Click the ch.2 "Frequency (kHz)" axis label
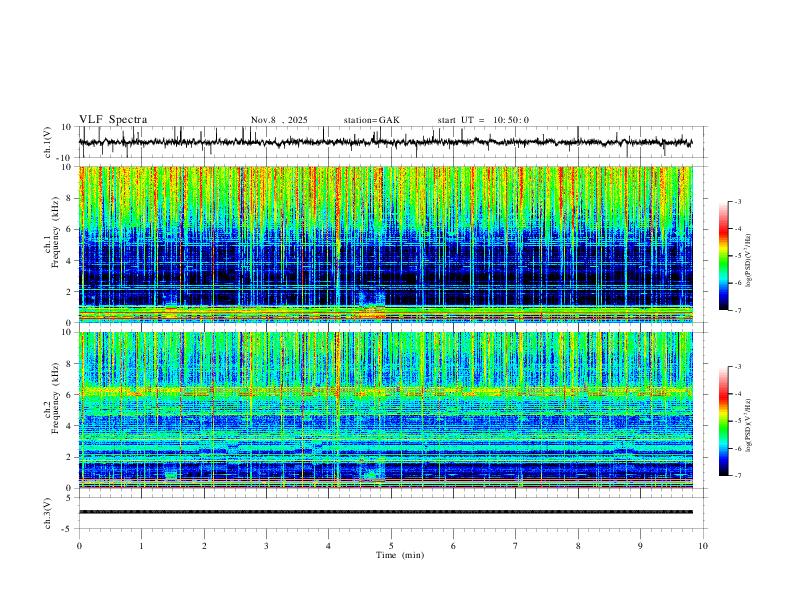The width and height of the screenshot is (792, 612). coord(55,398)
